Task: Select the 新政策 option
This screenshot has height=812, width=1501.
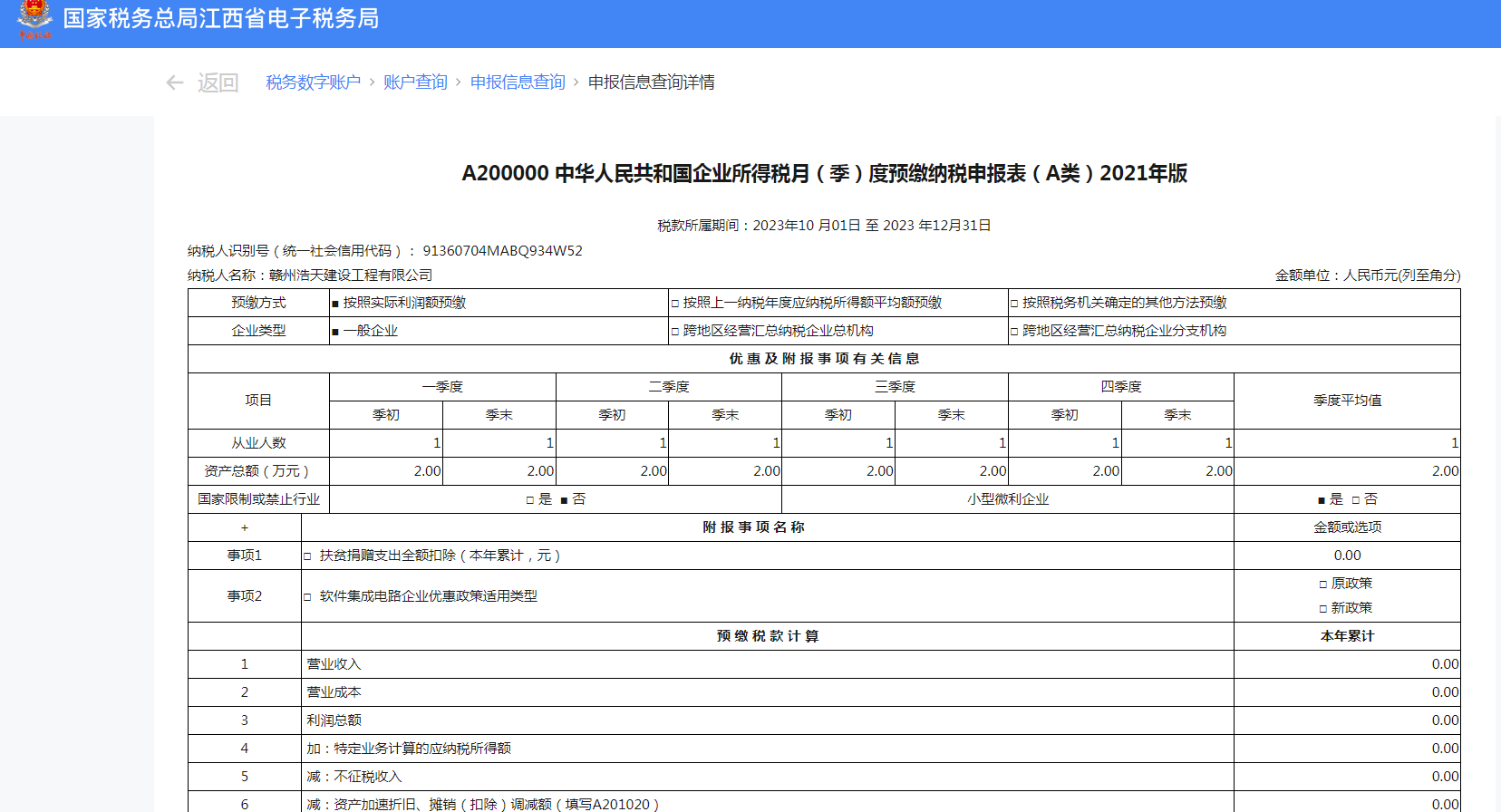Action: point(1323,609)
